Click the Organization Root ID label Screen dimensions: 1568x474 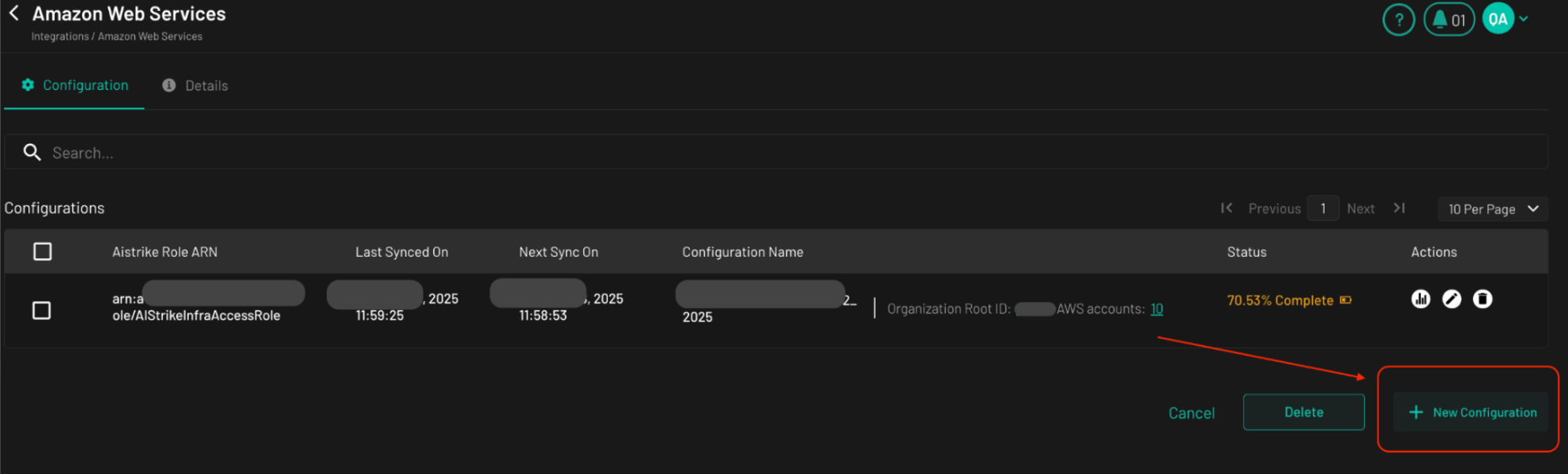pyautogui.click(x=948, y=309)
